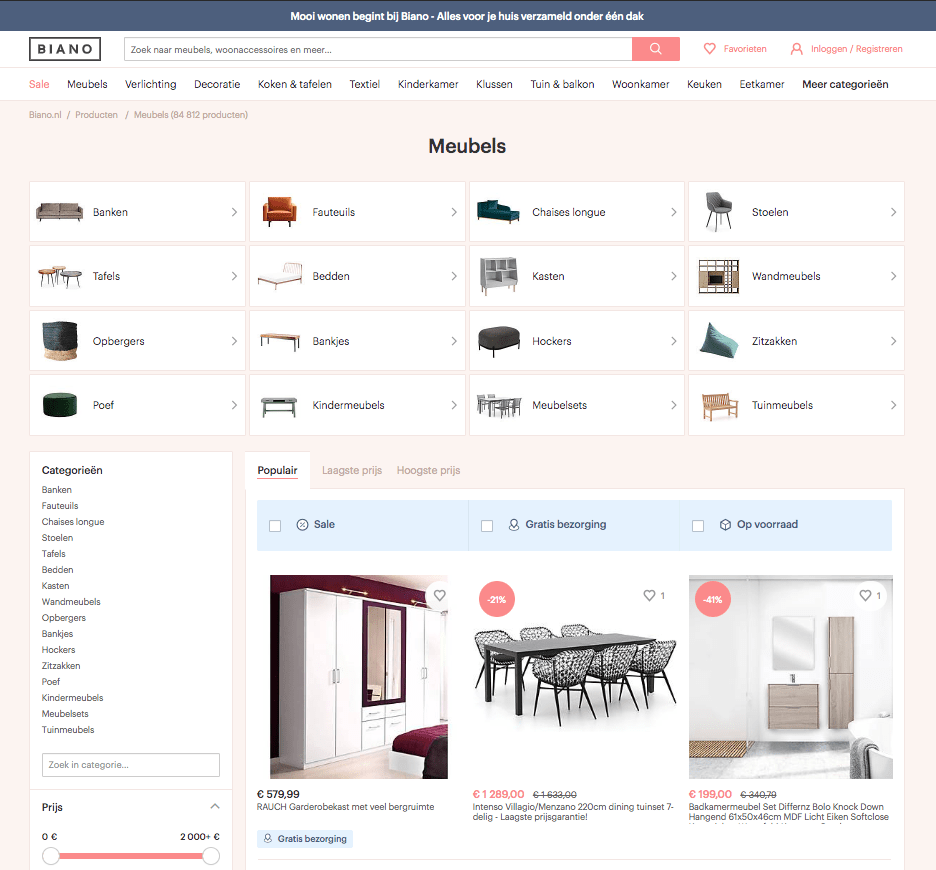
Task: Open Meer categorieën menu
Action: [x=845, y=85]
